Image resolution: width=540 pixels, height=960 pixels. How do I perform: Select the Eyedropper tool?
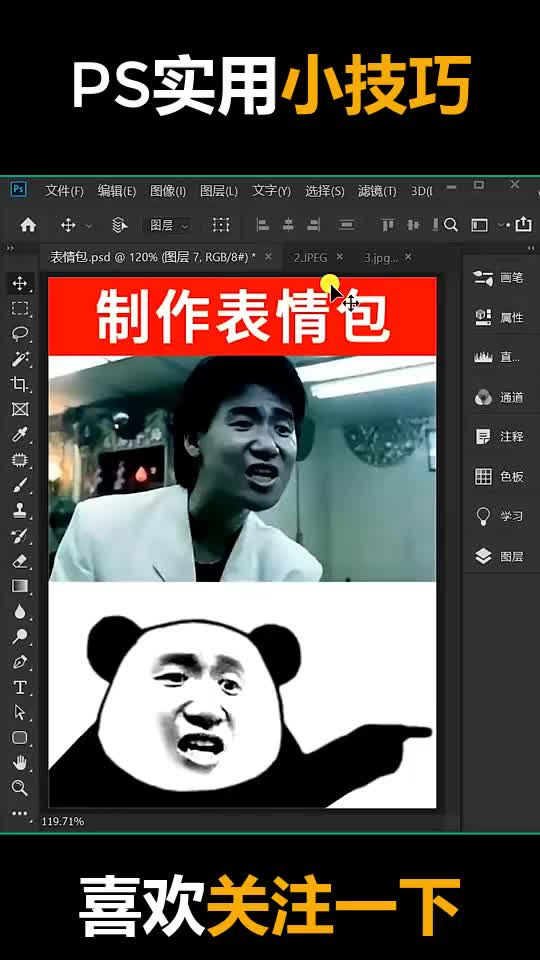tap(20, 434)
